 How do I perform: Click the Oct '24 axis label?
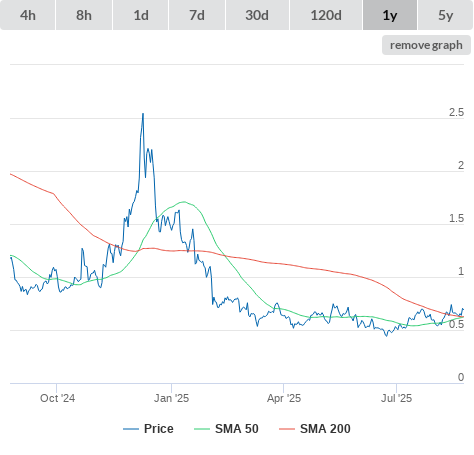click(x=57, y=398)
